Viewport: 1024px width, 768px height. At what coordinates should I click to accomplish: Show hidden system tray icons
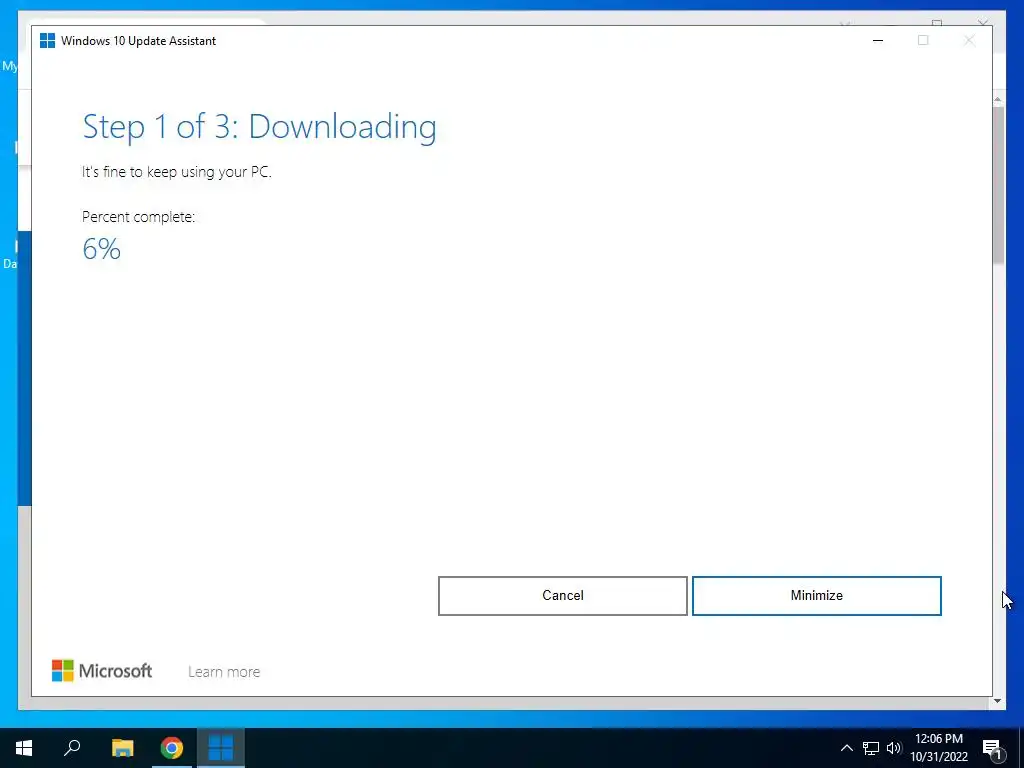(x=846, y=748)
